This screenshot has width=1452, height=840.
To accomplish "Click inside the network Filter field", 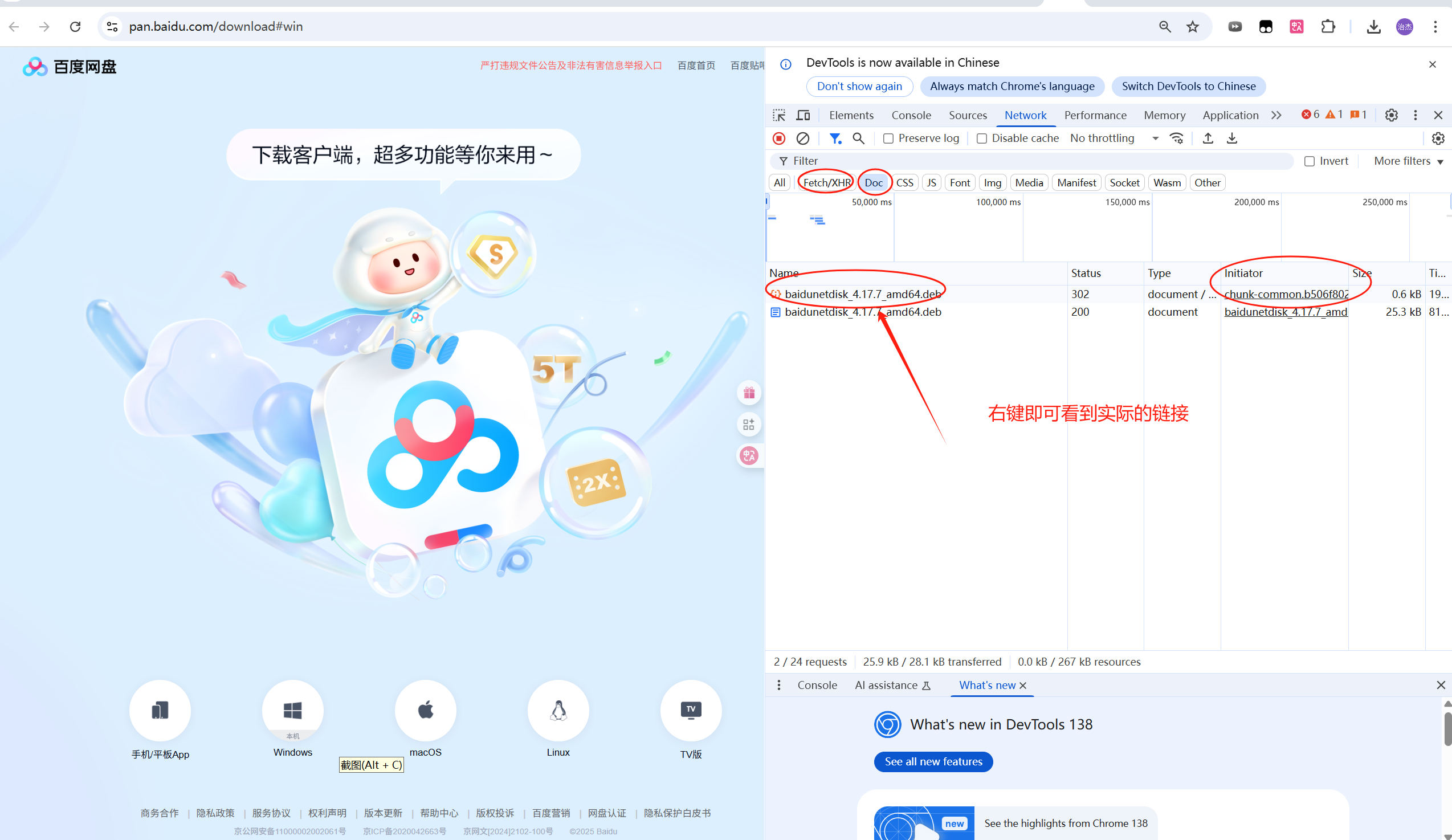I will pos(1031,161).
